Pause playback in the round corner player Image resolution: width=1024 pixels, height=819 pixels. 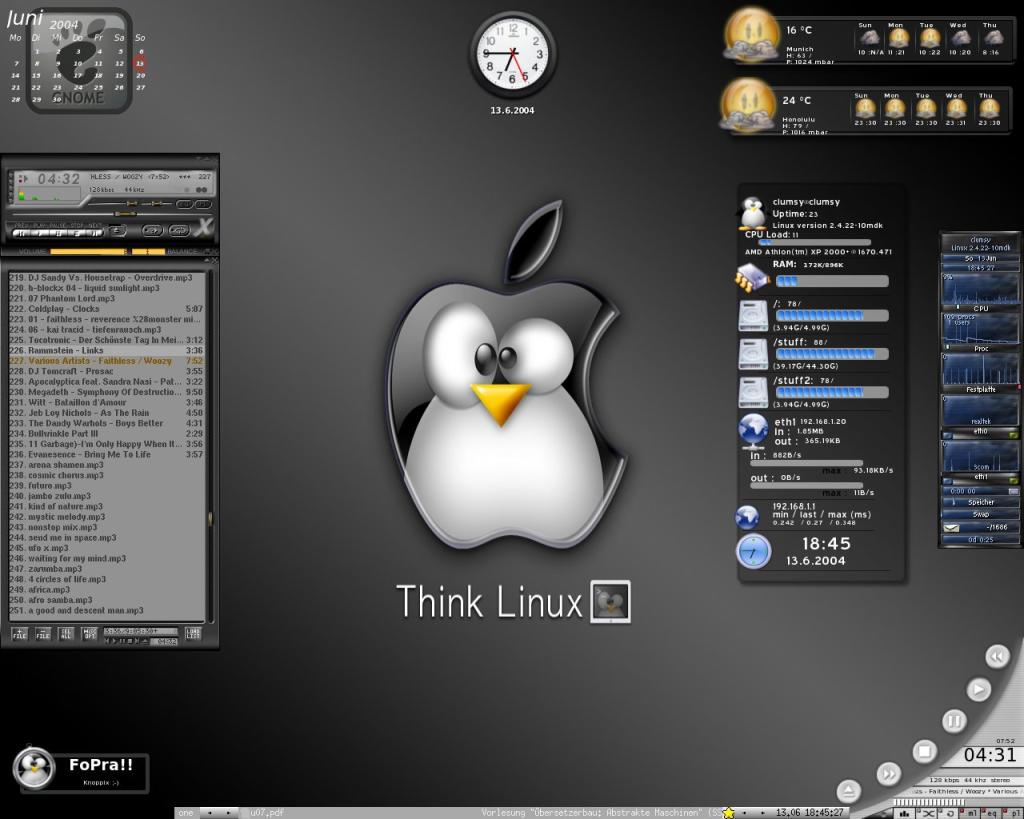(x=953, y=721)
